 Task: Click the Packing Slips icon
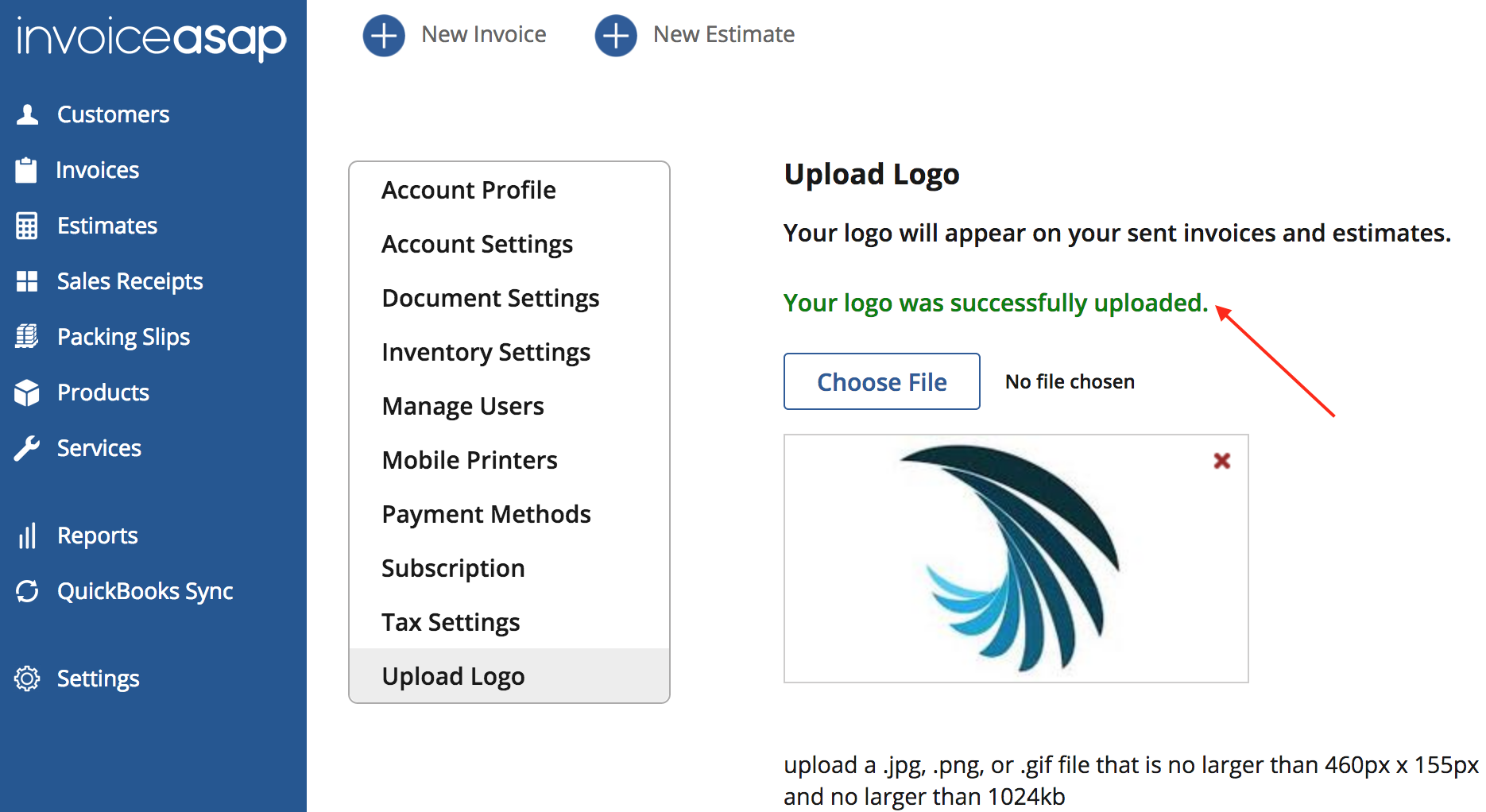click(x=26, y=337)
